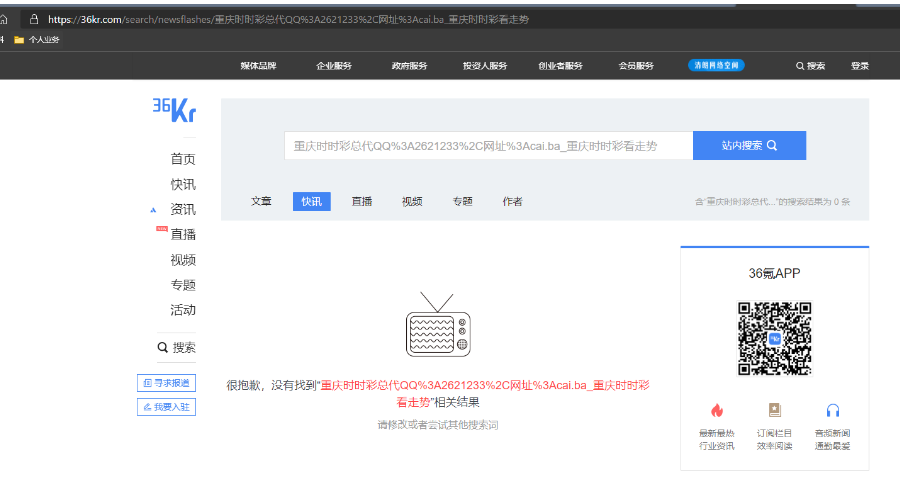Click the flame icon for 最新最热行业资讯
Screen dimensions: 900x477
tap(716, 410)
